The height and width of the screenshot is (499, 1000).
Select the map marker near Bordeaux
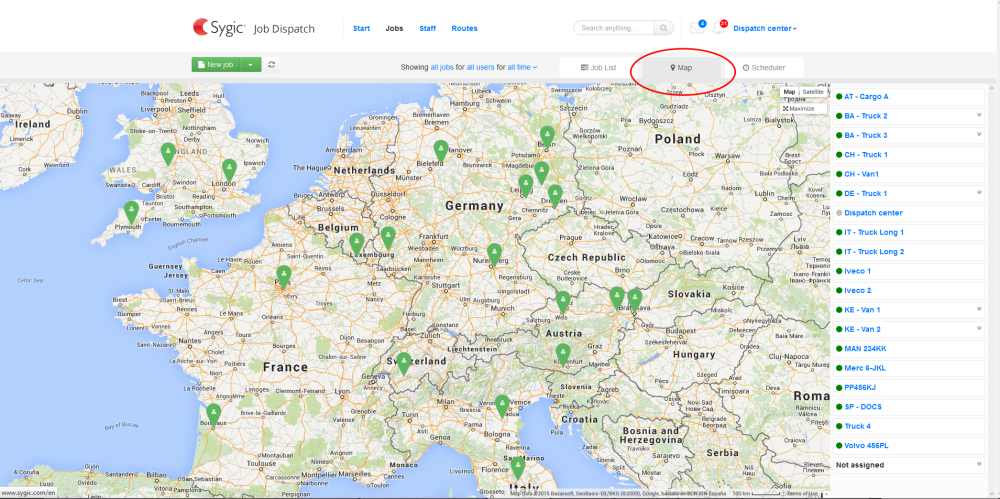click(214, 415)
